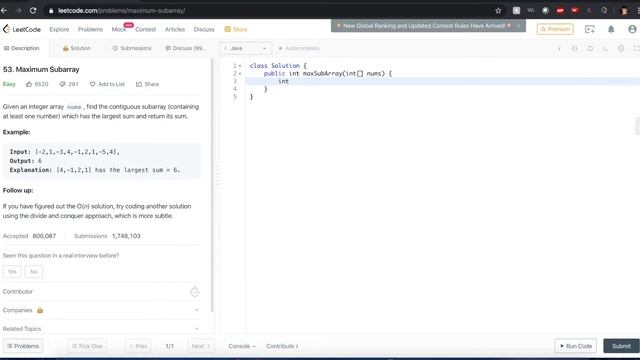Run the code

coord(576,346)
